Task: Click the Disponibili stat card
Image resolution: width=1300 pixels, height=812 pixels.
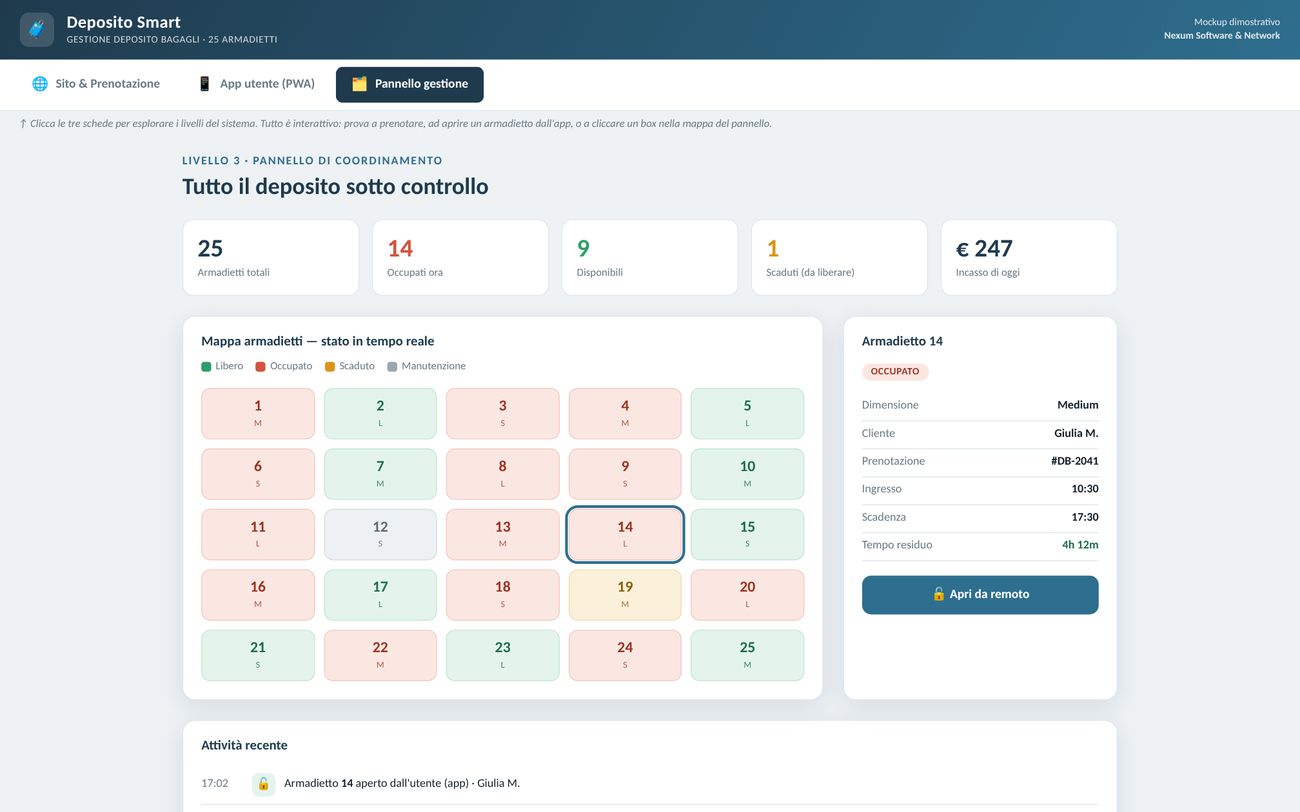Action: (x=650, y=258)
